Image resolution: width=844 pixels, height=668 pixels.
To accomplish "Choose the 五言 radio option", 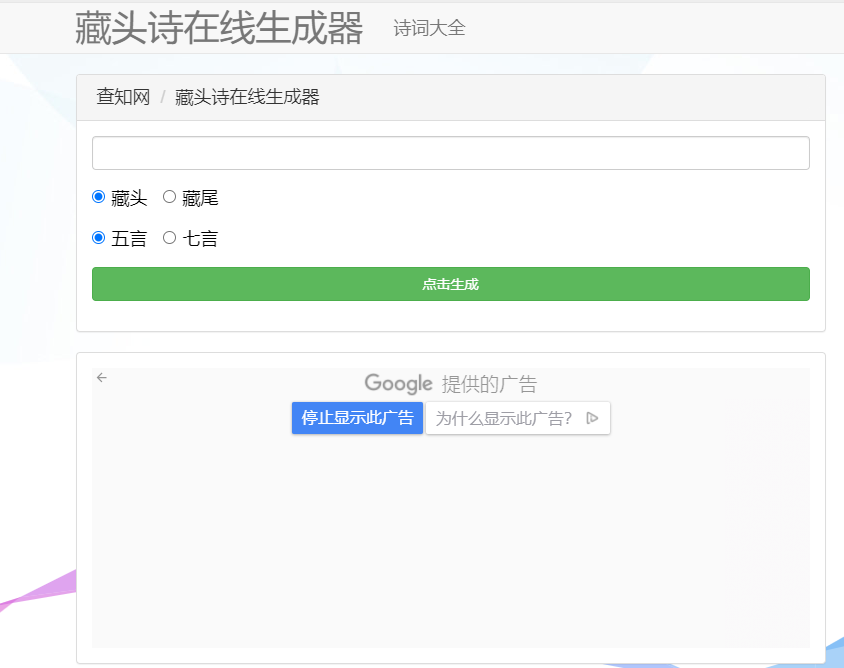I will [x=98, y=238].
